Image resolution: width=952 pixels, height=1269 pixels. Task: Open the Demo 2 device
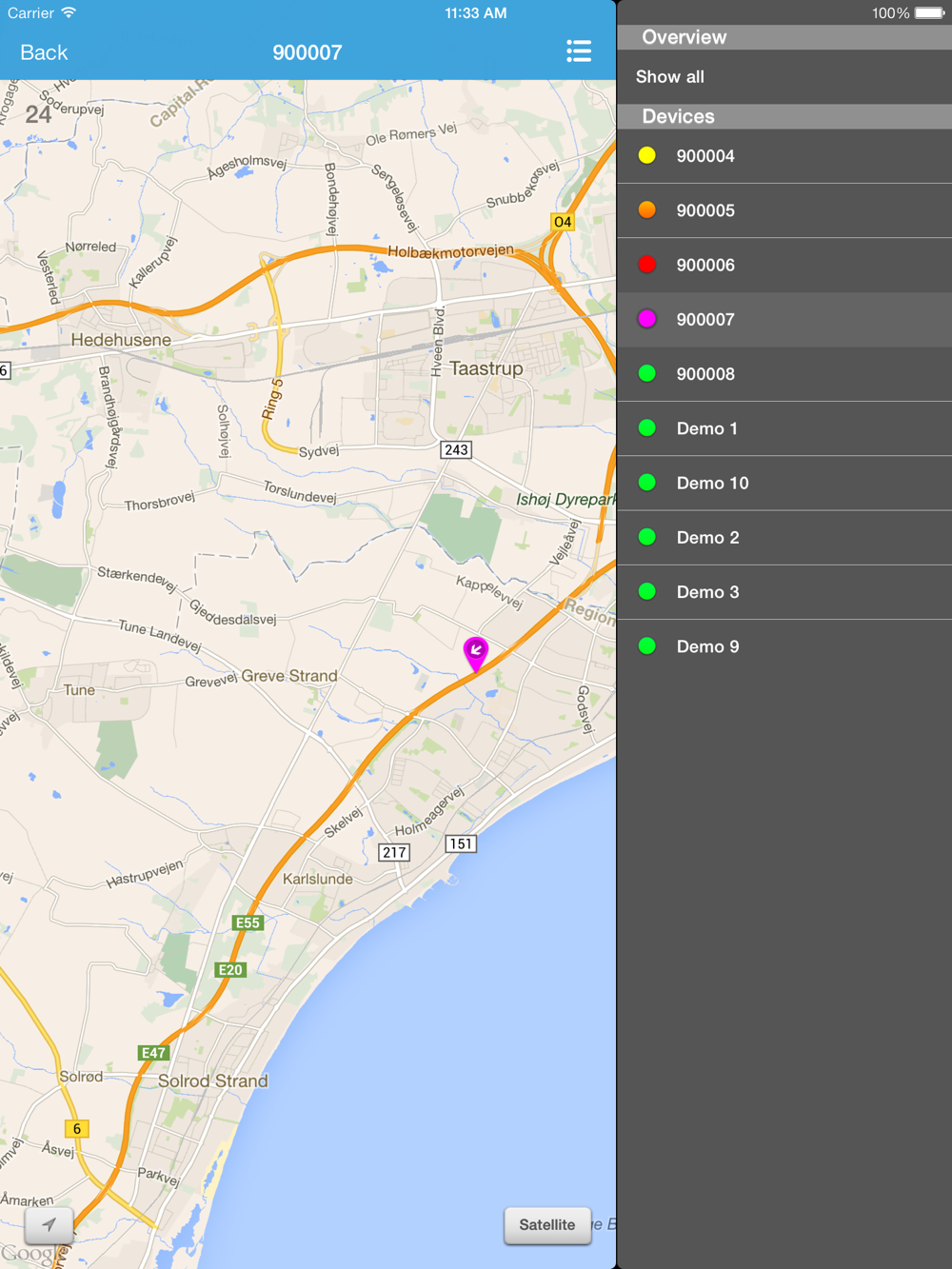pos(784,537)
